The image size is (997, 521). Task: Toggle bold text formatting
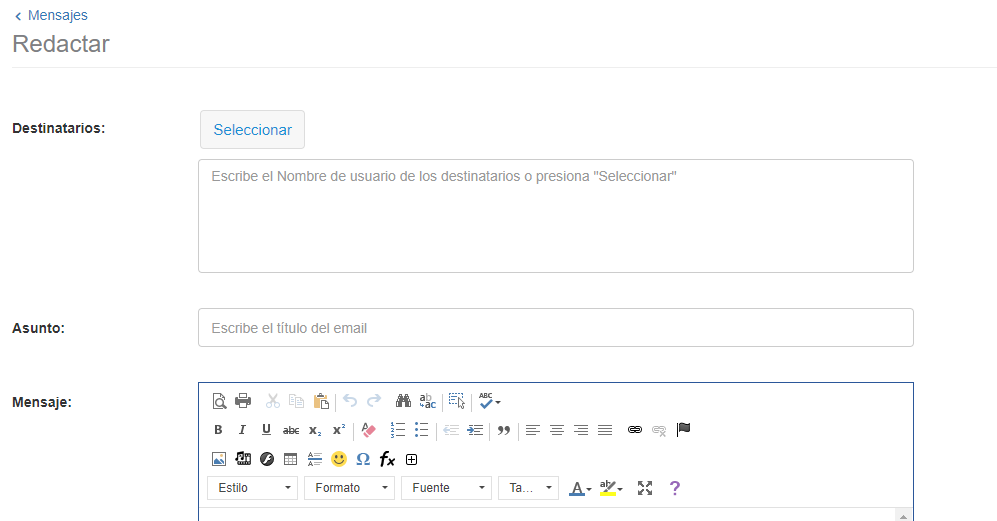pos(218,430)
